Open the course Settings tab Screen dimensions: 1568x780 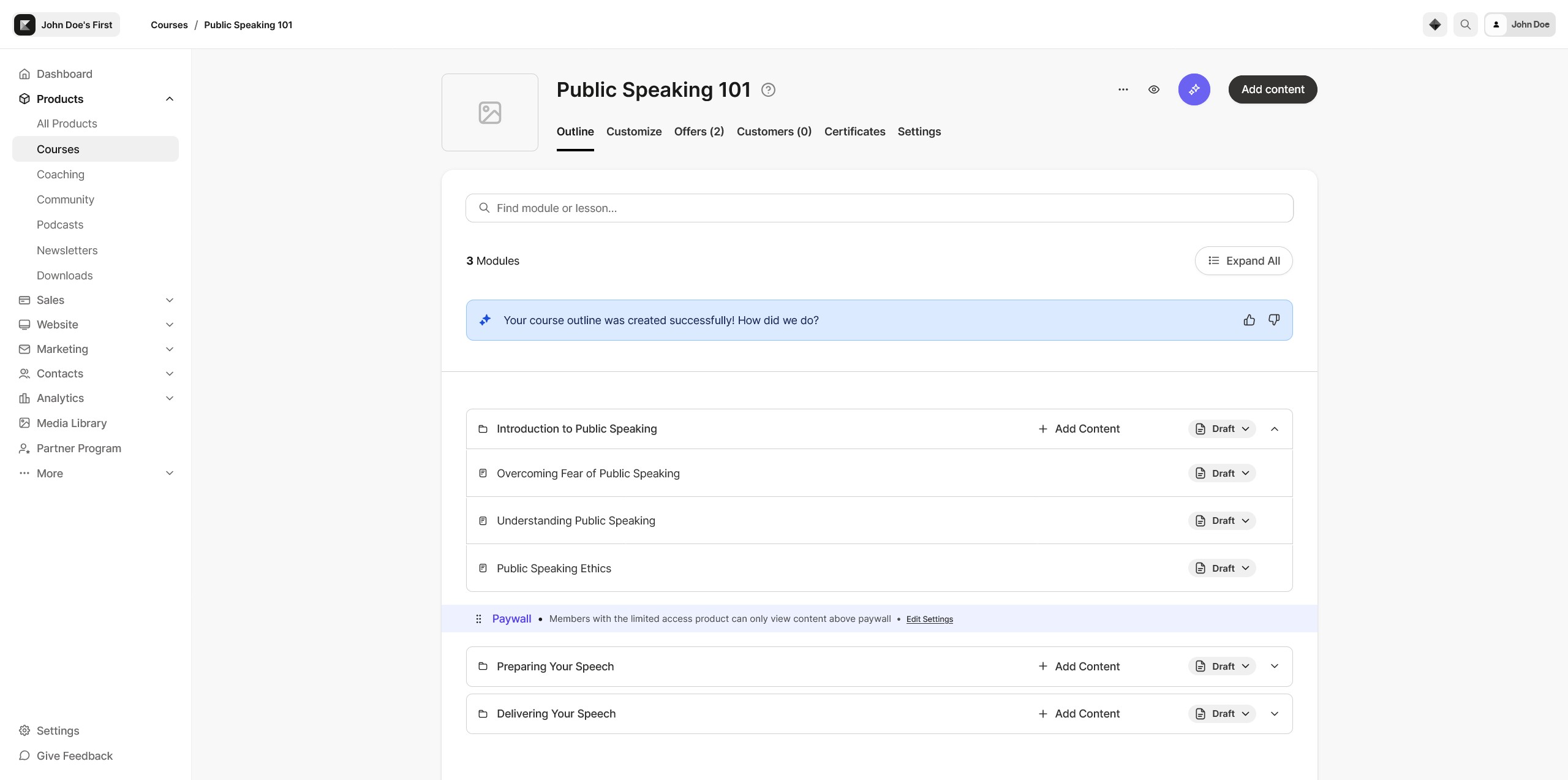tap(919, 132)
